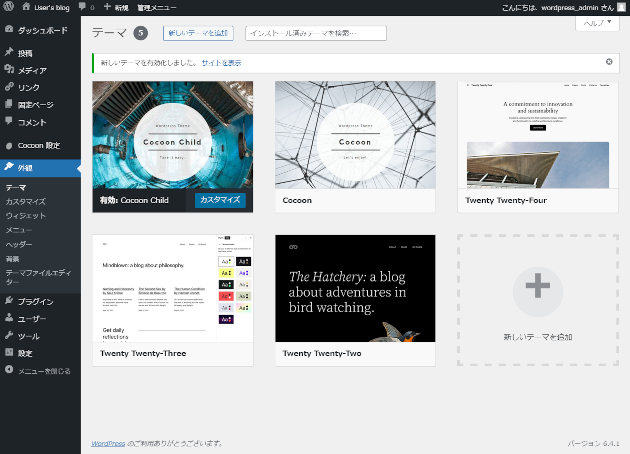Screen dimensions: 630x454
Task: Click the installed themes search field
Action: click(x=315, y=33)
